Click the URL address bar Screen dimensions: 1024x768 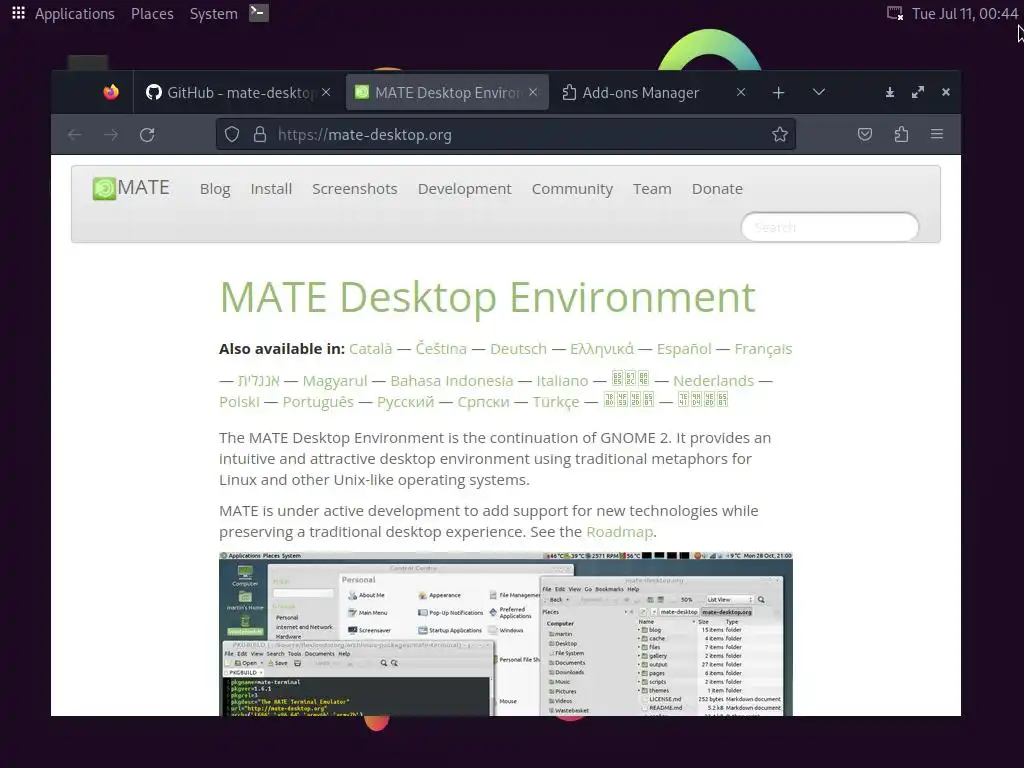(506, 135)
